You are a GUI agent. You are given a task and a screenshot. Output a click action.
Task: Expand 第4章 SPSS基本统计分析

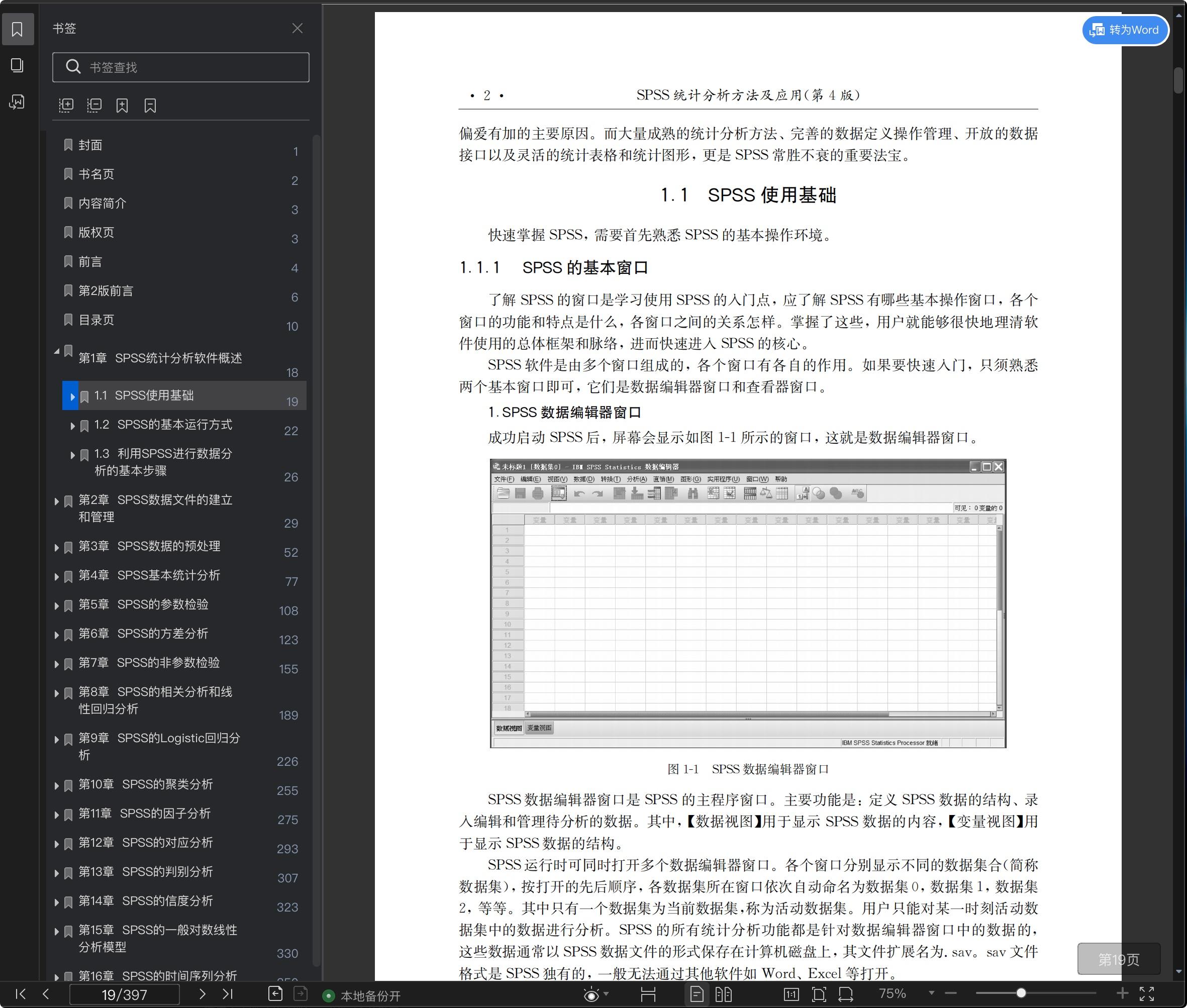coord(57,576)
